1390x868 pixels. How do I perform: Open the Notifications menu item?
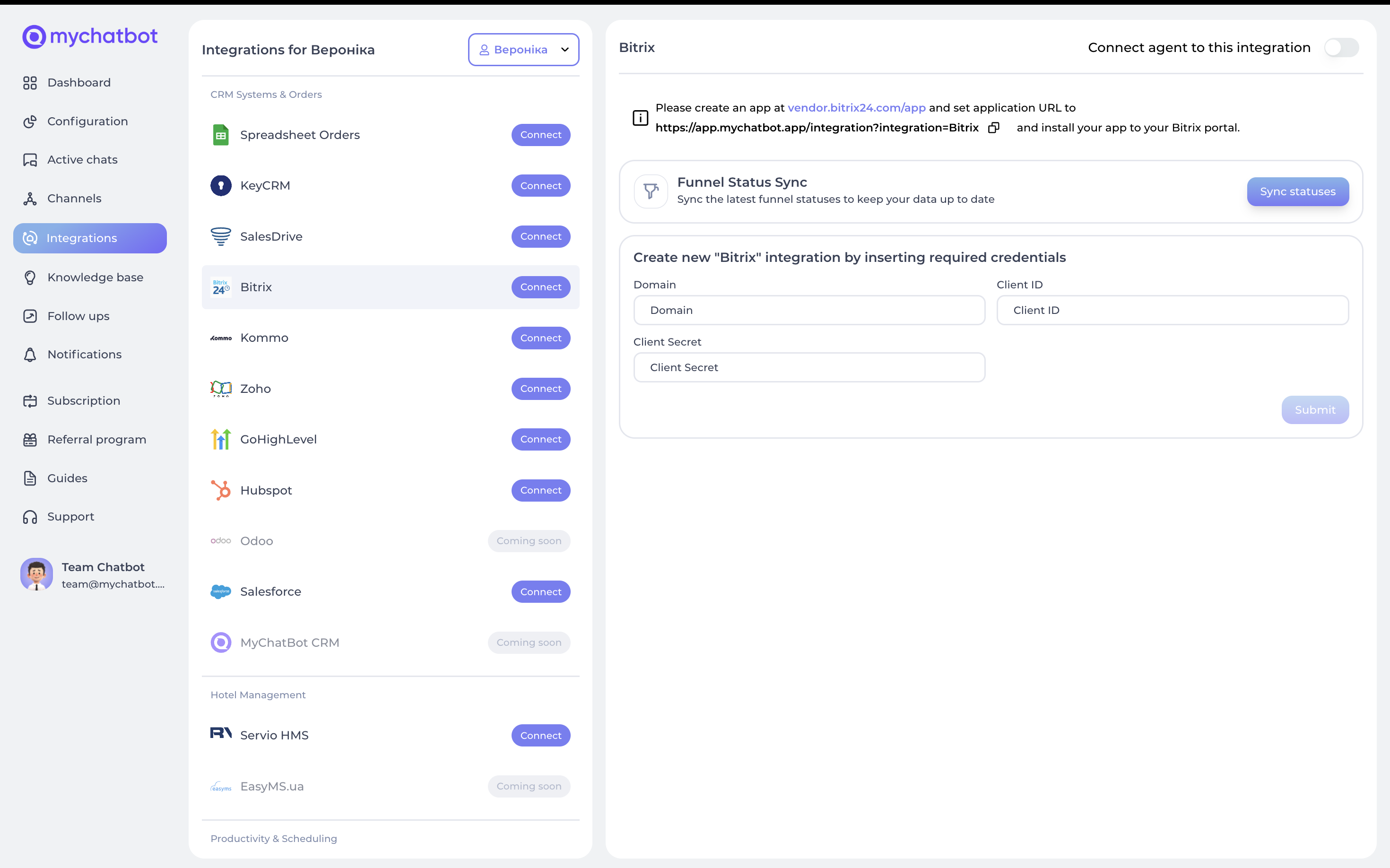[85, 354]
